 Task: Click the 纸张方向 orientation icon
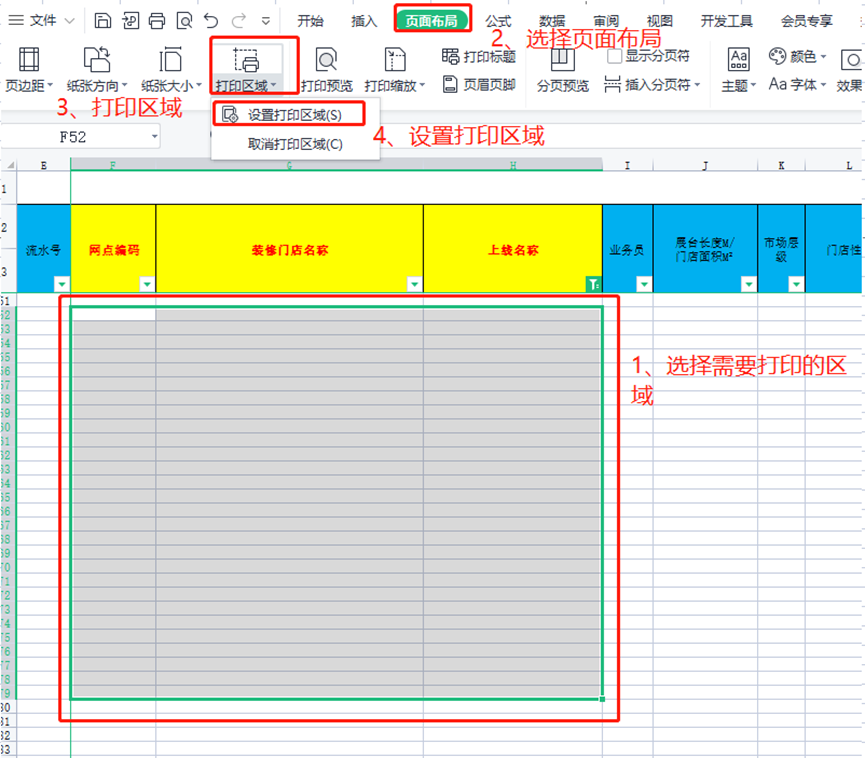click(97, 60)
